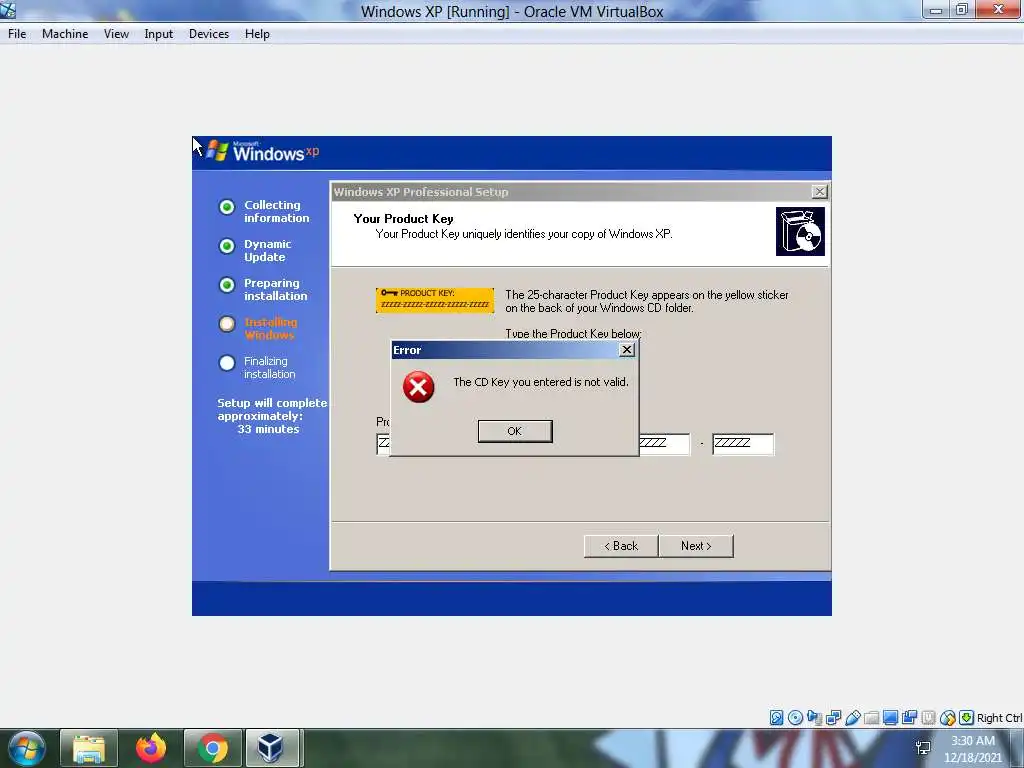This screenshot has height=768, width=1024.
Task: Click the < Back button
Action: click(x=620, y=546)
